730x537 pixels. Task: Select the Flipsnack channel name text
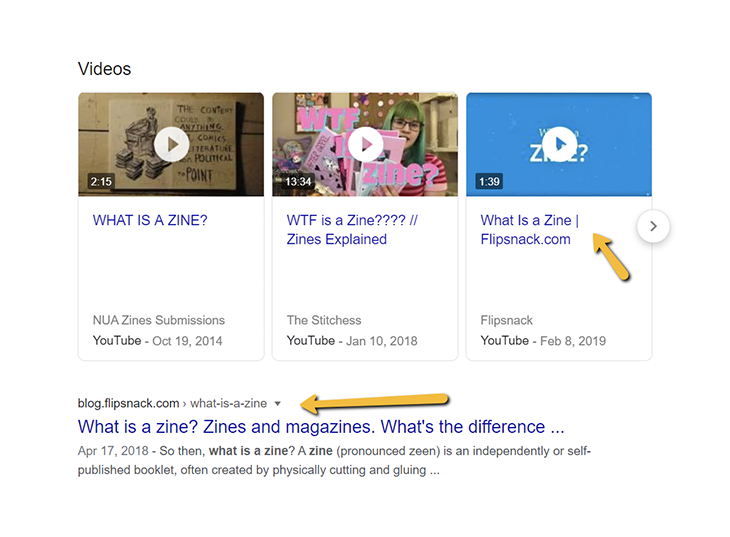click(x=507, y=320)
